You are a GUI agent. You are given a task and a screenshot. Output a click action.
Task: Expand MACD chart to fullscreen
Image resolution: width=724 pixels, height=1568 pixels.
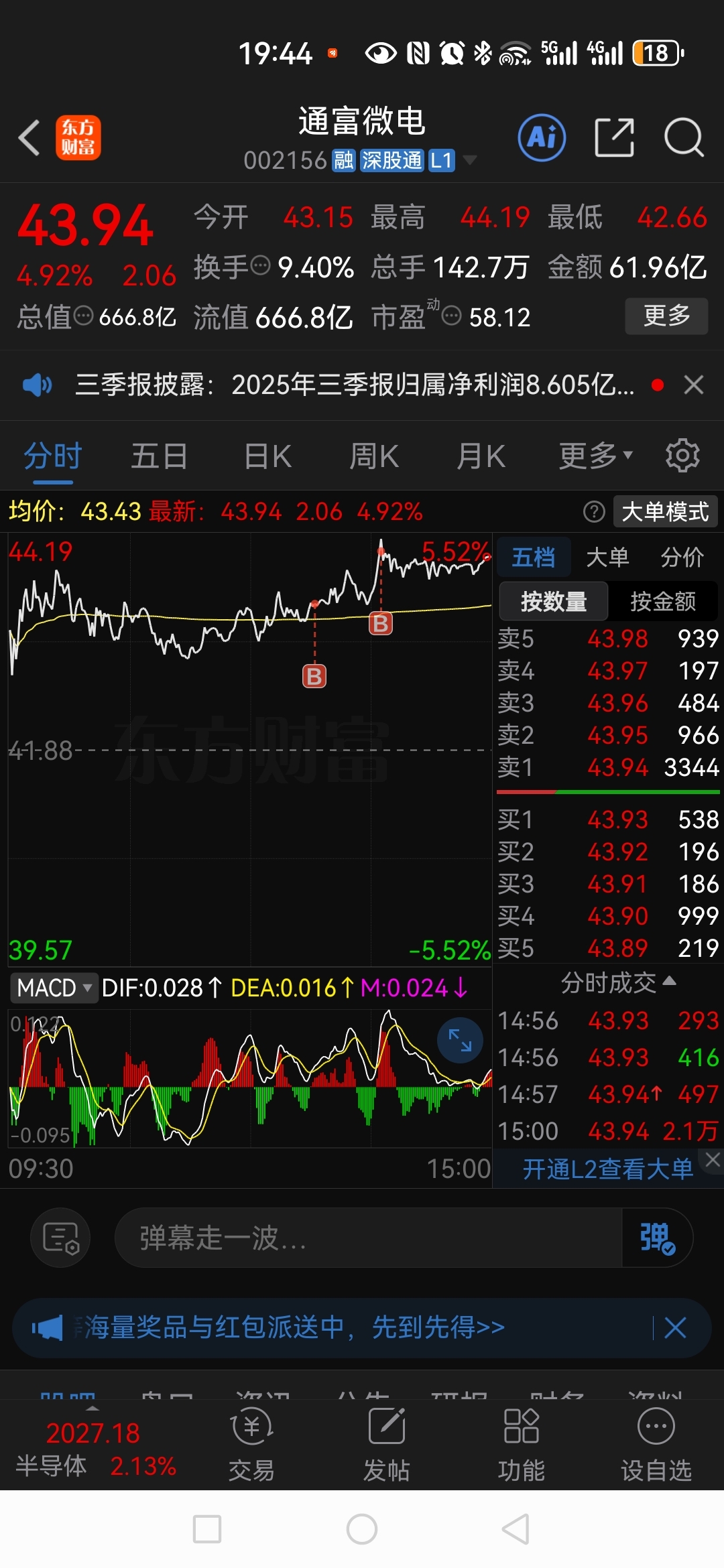(x=460, y=1040)
